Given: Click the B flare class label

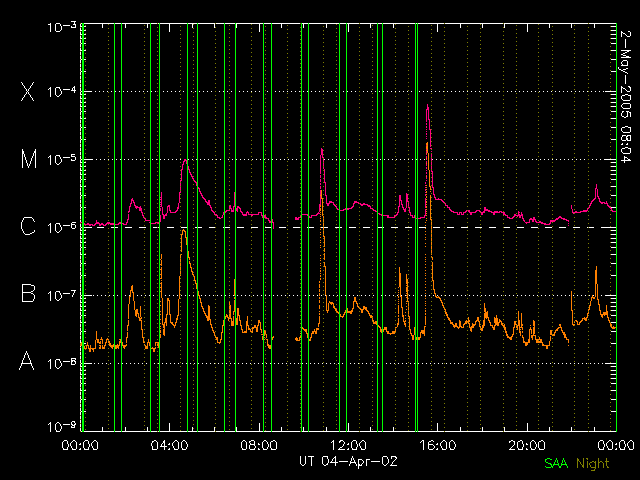Looking at the screenshot, I should [28, 293].
